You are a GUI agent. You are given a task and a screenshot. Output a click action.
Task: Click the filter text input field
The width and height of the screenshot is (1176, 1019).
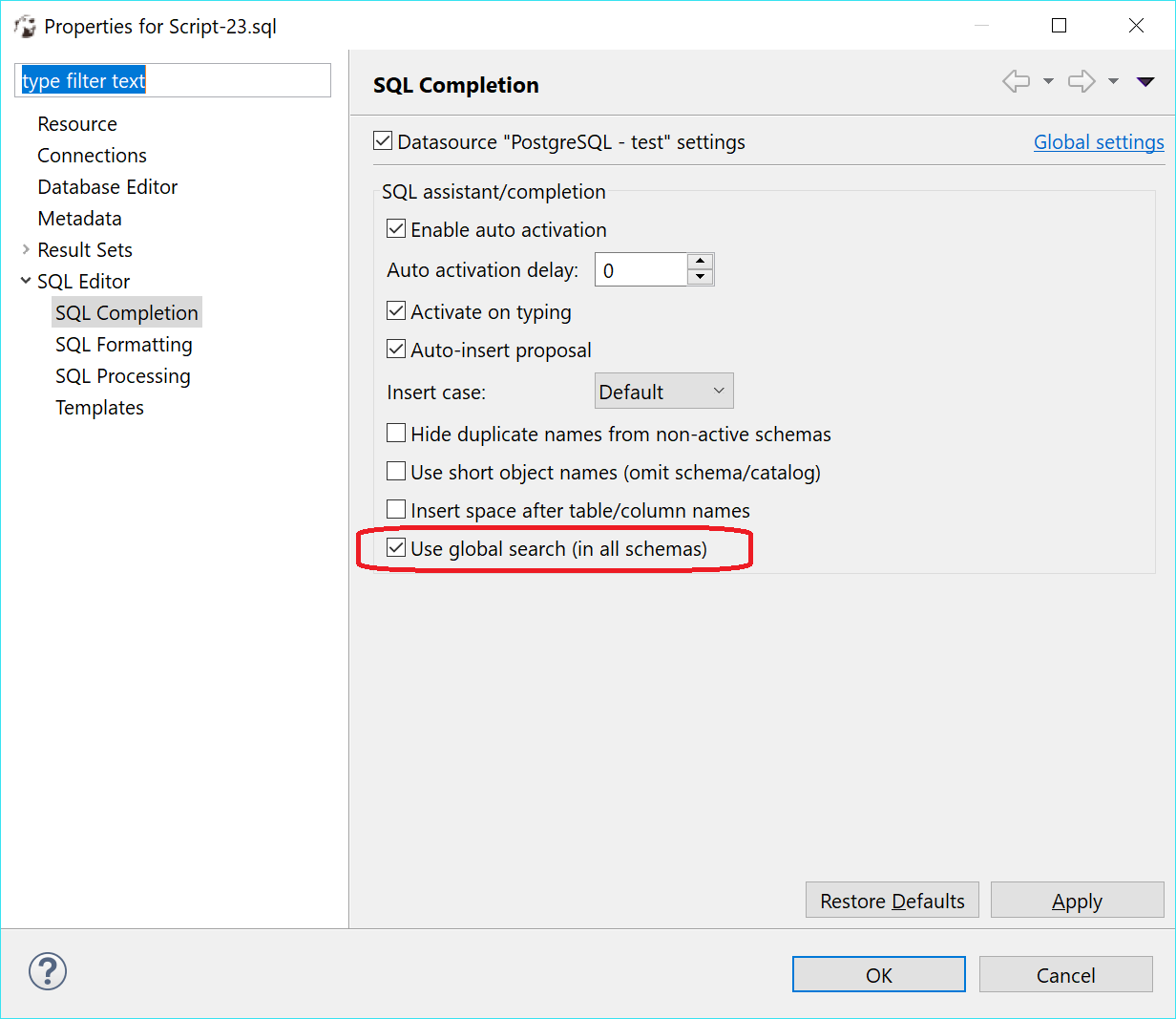(x=172, y=80)
